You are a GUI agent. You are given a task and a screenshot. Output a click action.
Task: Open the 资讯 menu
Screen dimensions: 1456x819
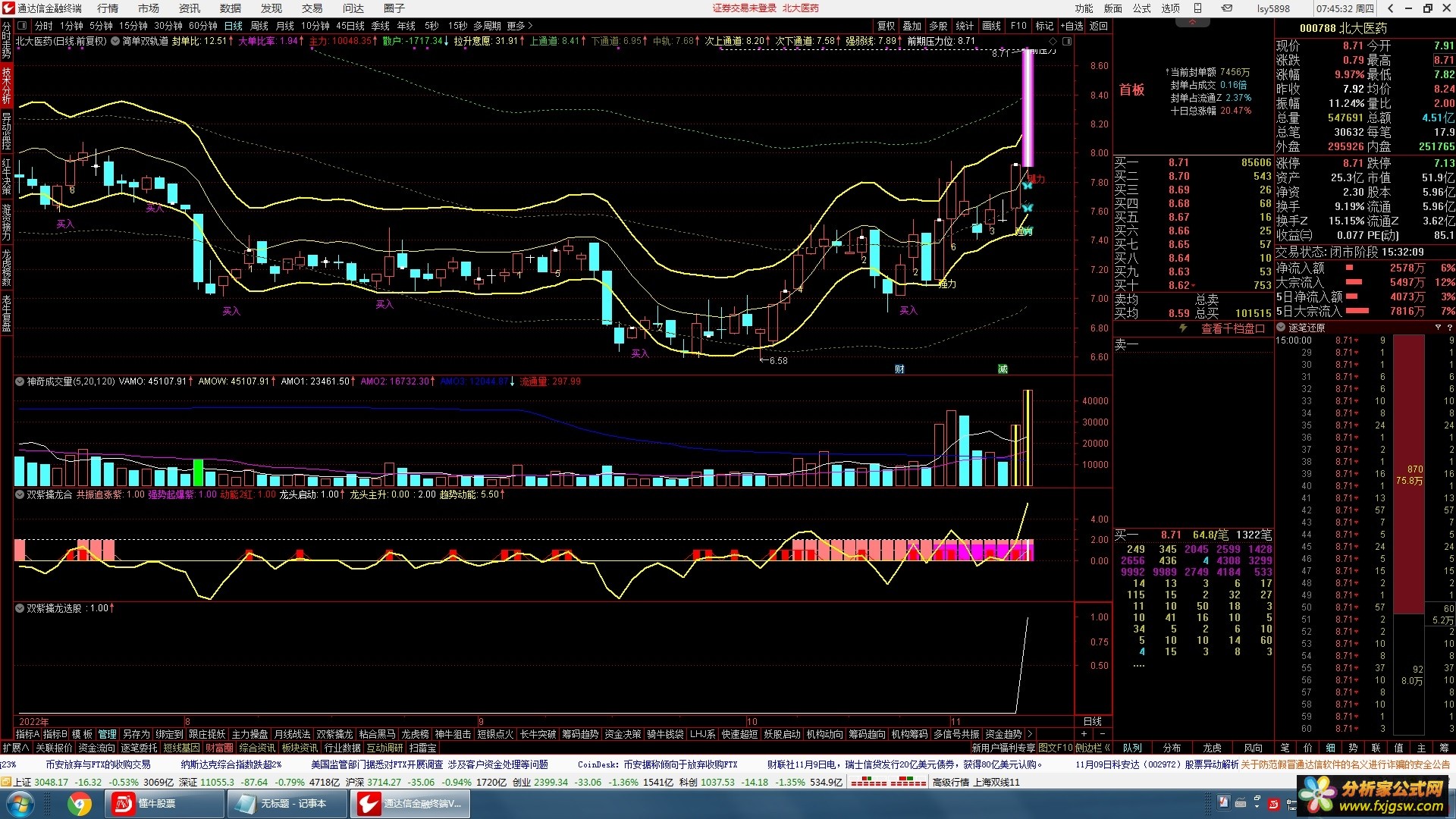tap(190, 8)
